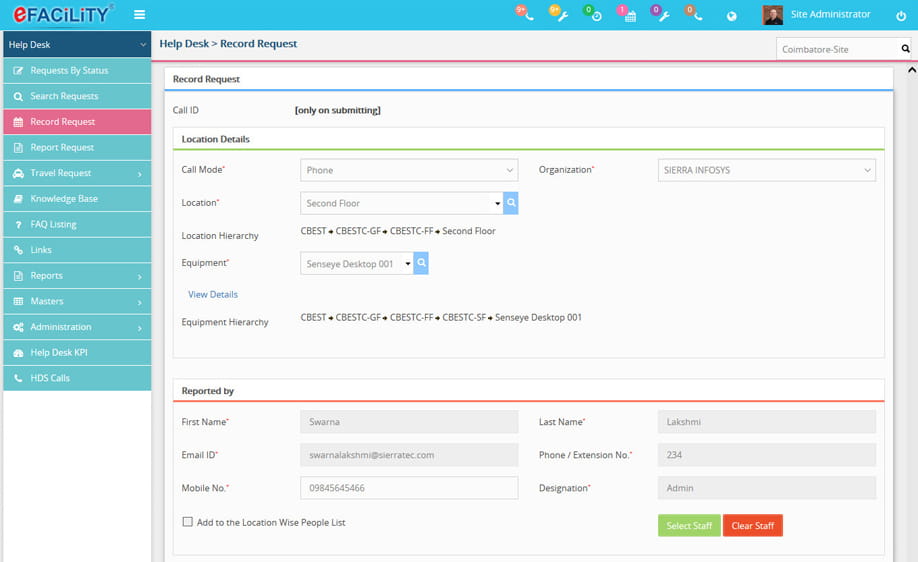The height and width of the screenshot is (562, 918).
Task: Open the calendar notification icon in header
Action: [628, 15]
